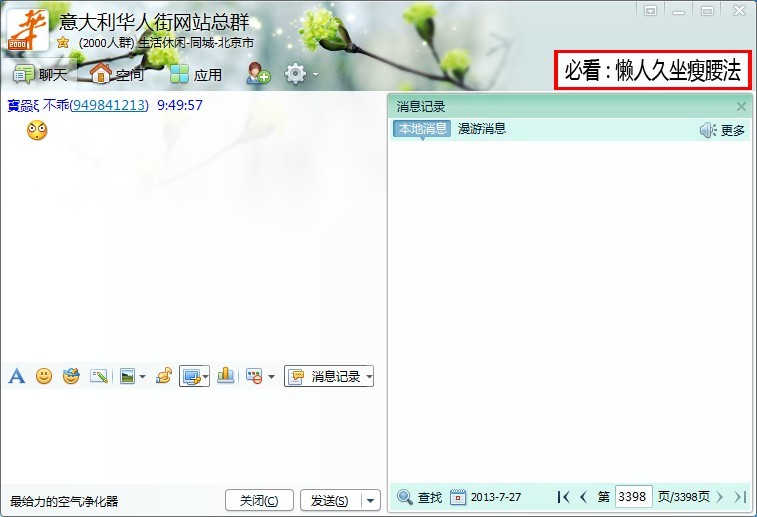This screenshot has height=517, width=757.
Task: Click the 生活休闲-同城-北京市 category text
Action: tap(196, 43)
